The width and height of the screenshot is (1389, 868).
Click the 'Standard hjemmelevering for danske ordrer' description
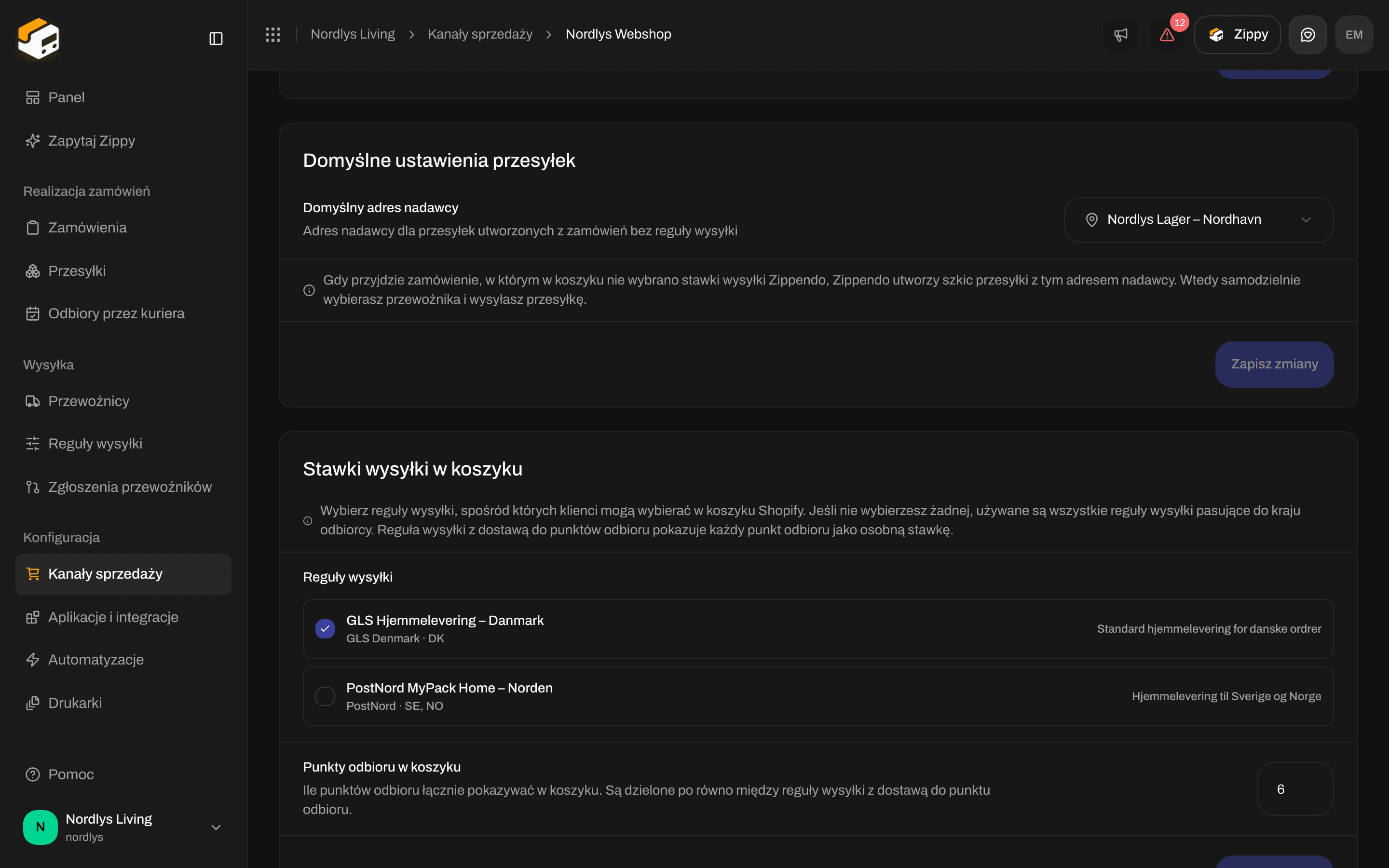1209,629
